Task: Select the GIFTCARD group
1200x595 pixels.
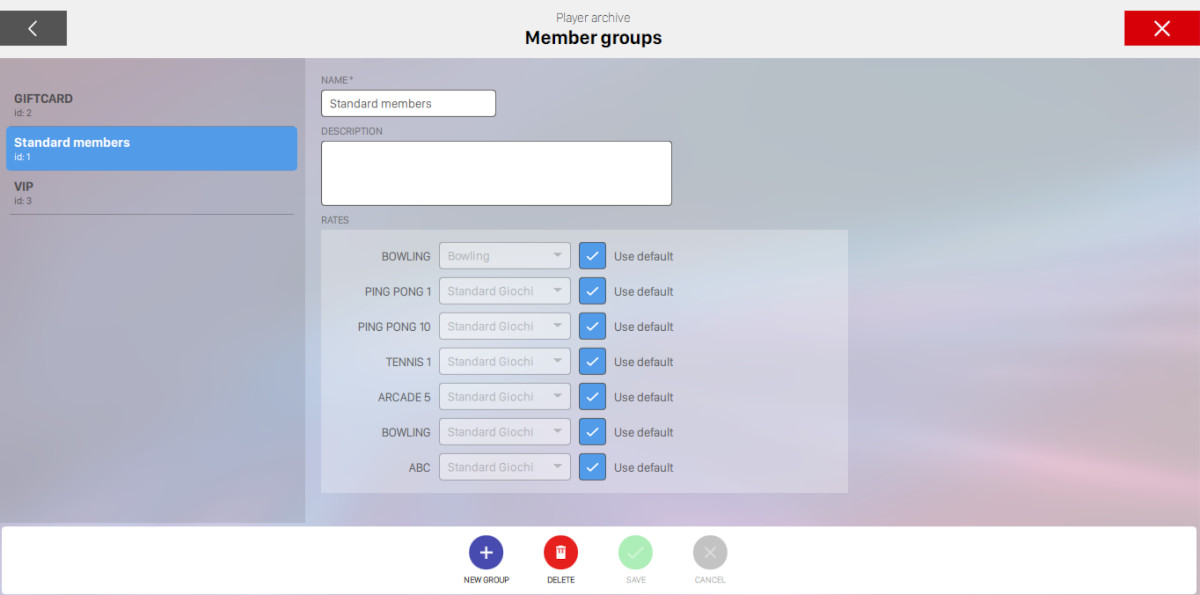Action: tap(151, 104)
